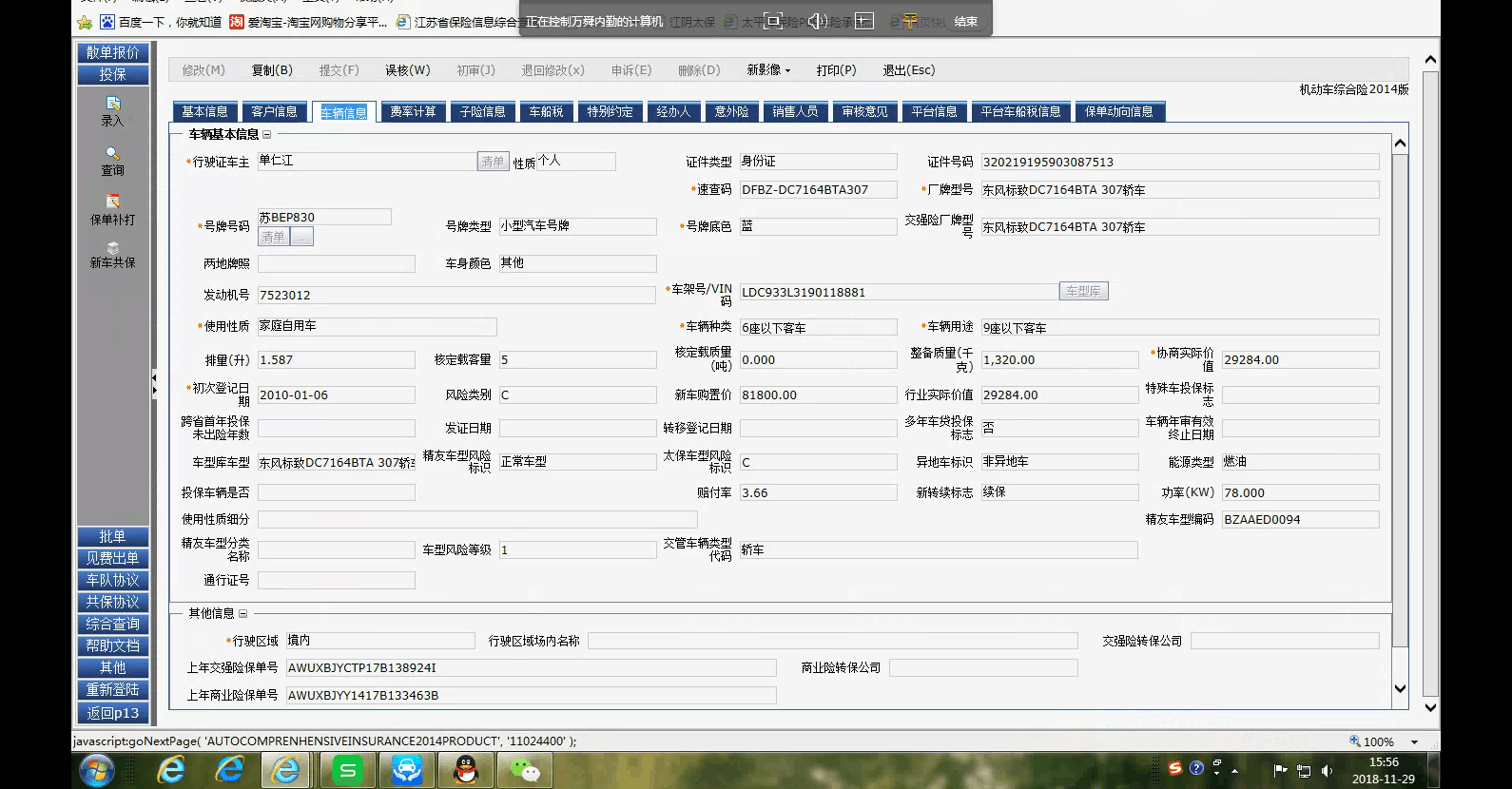The width and height of the screenshot is (1512, 789).
Task: Open the 散单报价 sidebar section
Action: pyautogui.click(x=113, y=52)
